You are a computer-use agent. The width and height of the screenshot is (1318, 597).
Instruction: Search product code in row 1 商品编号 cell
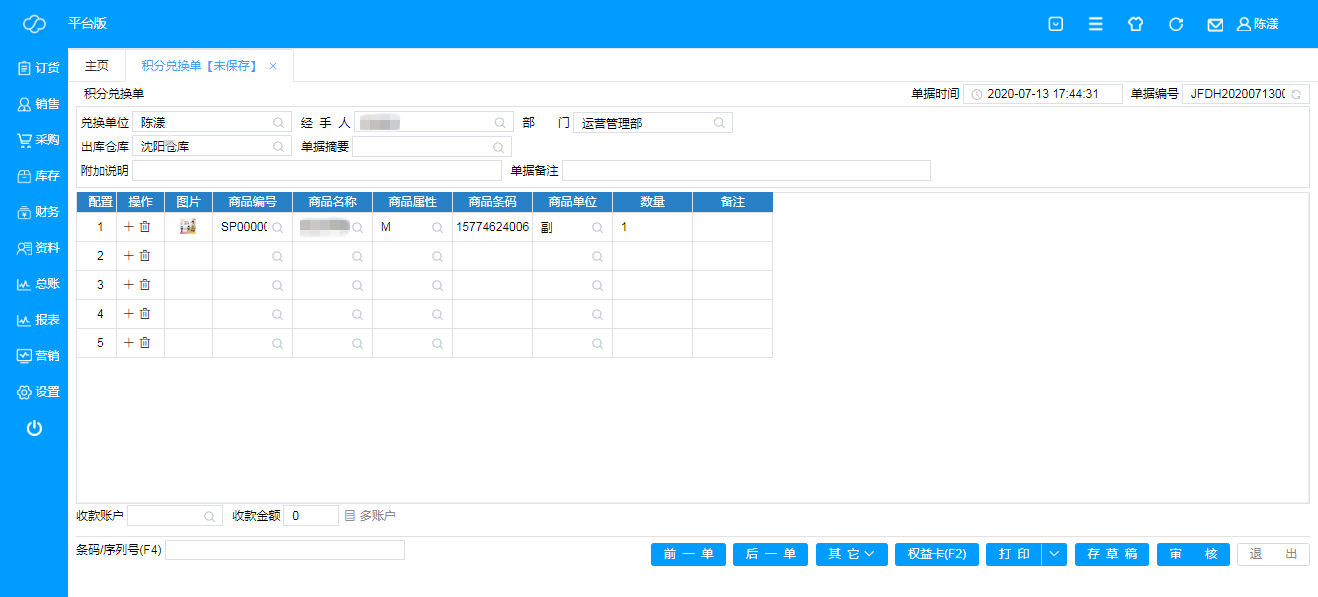click(277, 227)
